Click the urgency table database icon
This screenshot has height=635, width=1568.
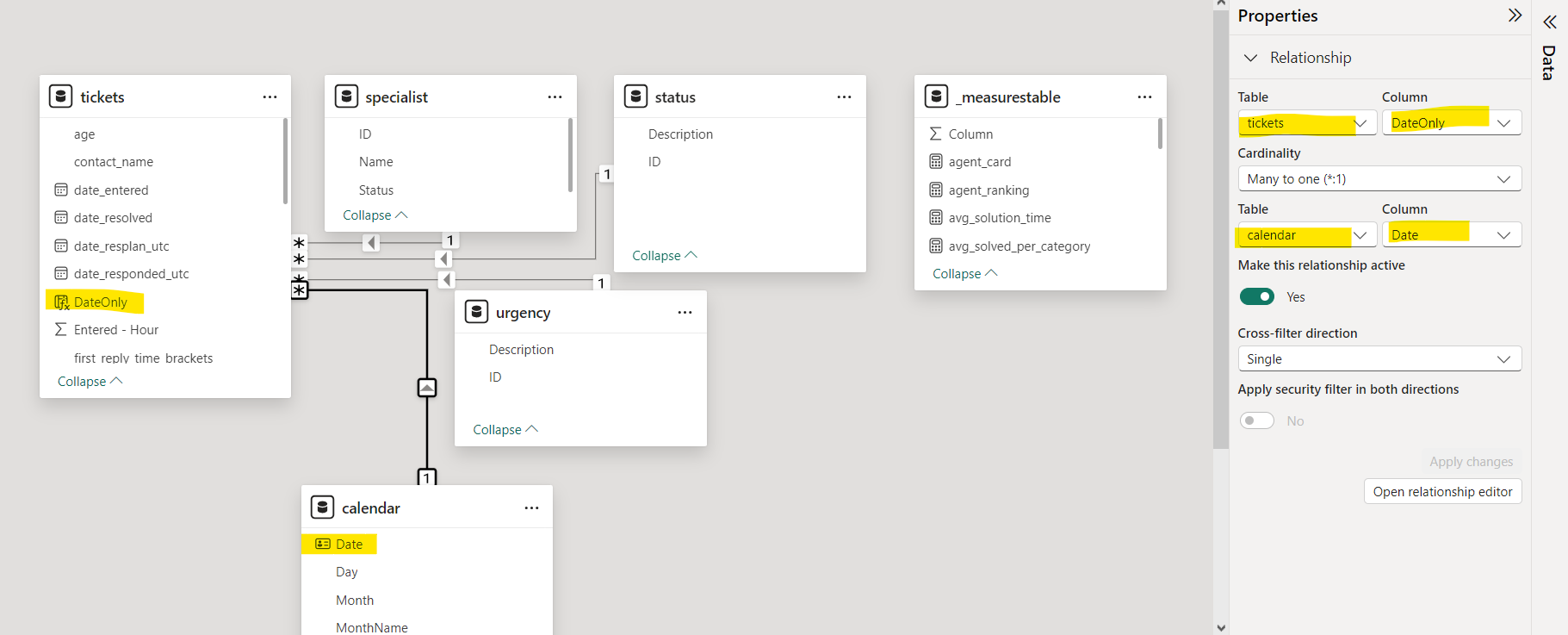coord(476,312)
